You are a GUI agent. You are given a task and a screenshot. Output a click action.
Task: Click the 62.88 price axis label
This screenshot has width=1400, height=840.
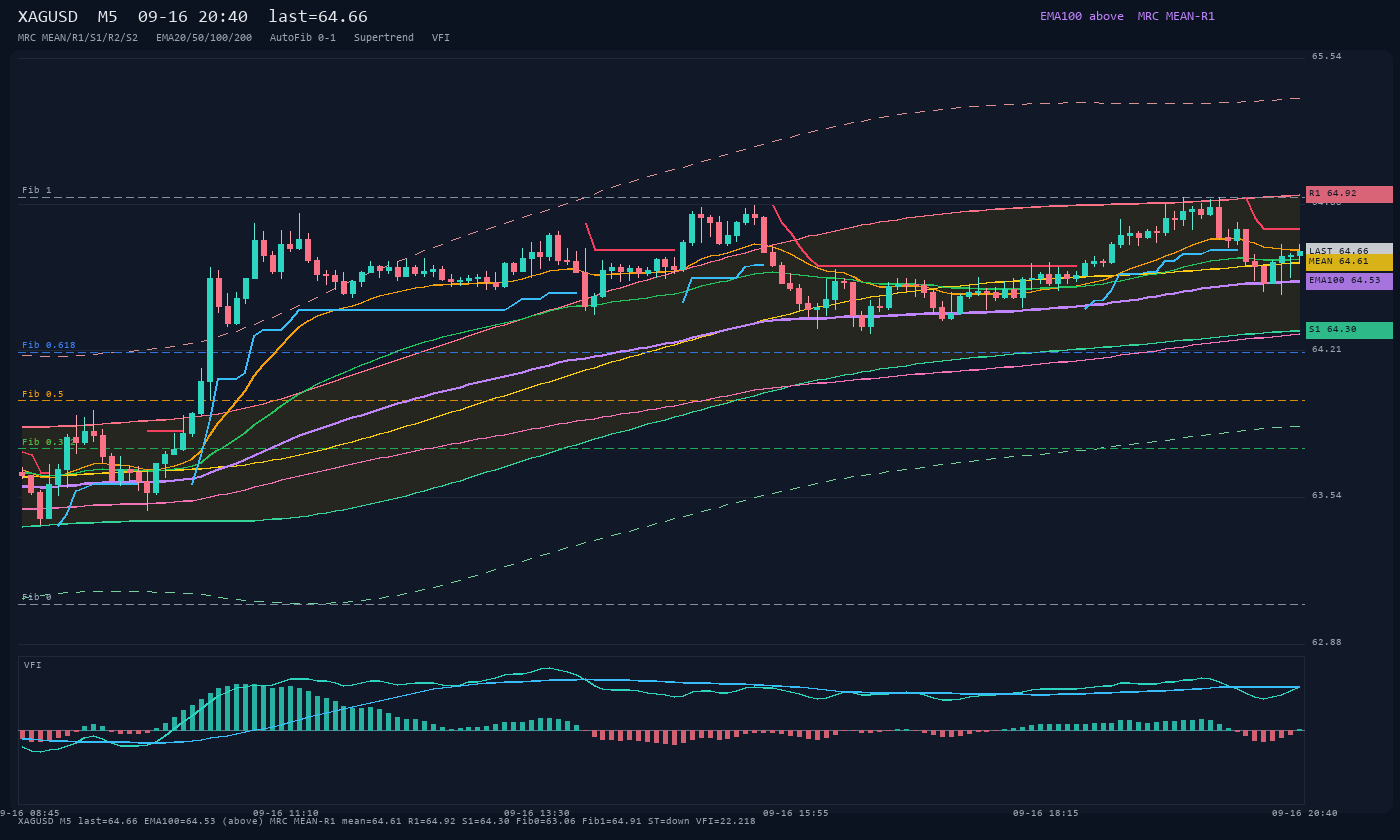click(1327, 642)
